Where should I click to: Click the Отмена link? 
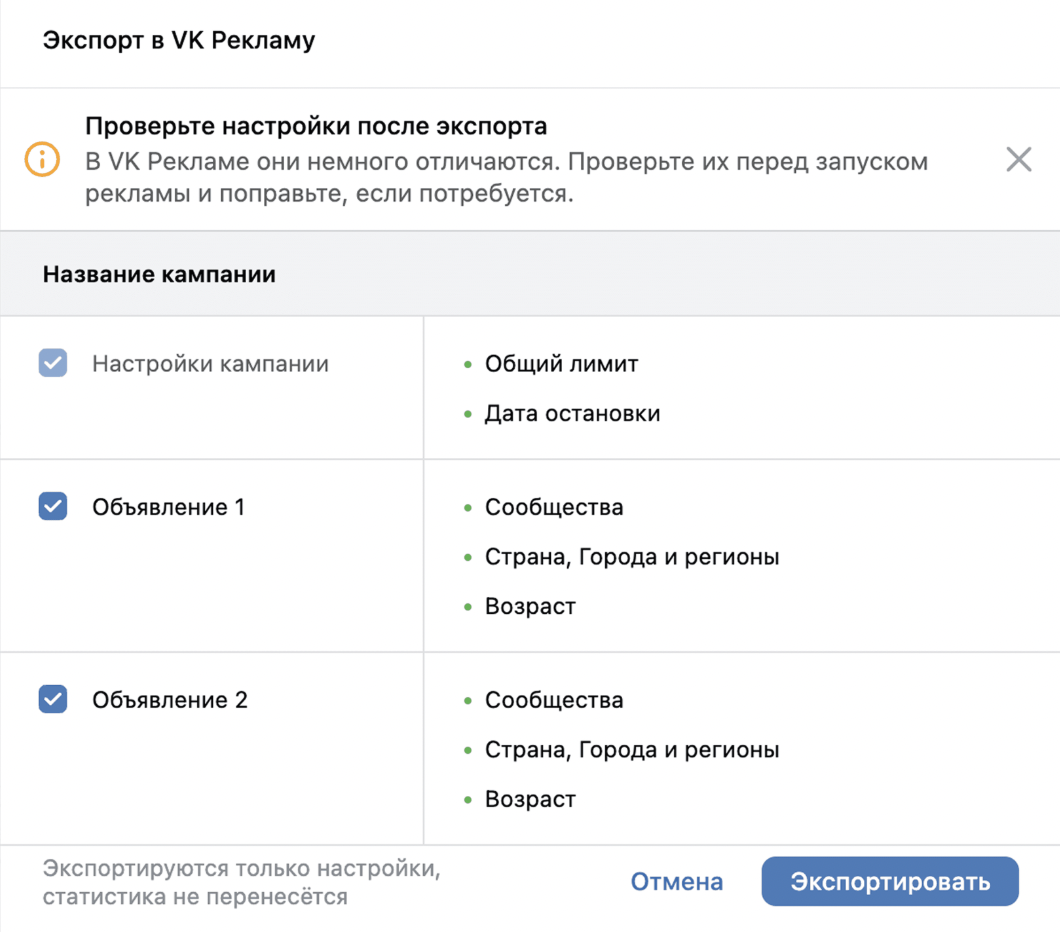click(676, 881)
